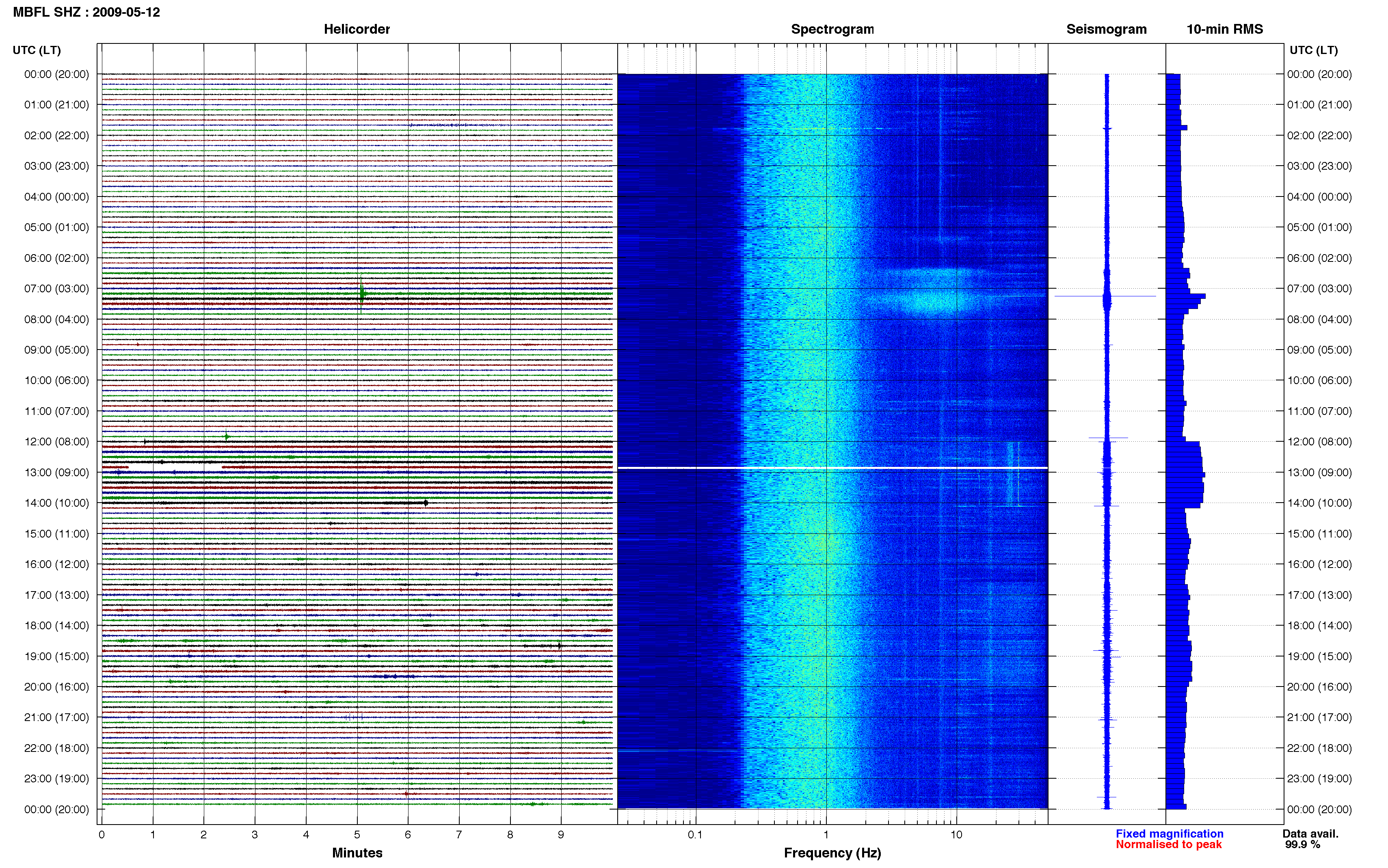Screen dimensions: 1388x868
Task: Click the green earthquake spike near 07:10
Action: coord(362,294)
